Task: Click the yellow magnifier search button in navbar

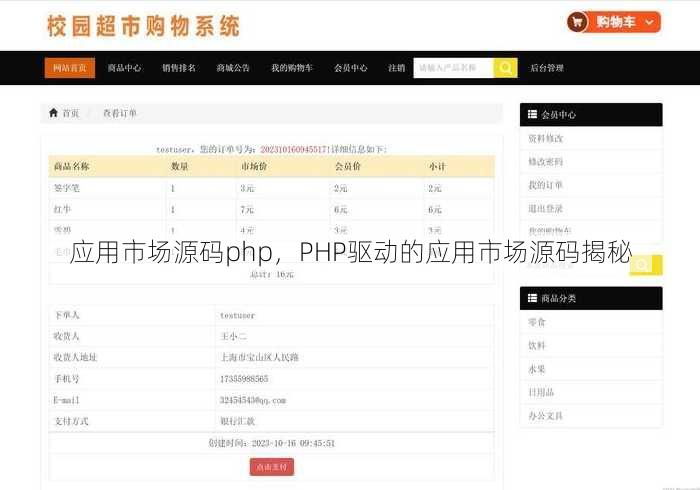Action: [506, 68]
